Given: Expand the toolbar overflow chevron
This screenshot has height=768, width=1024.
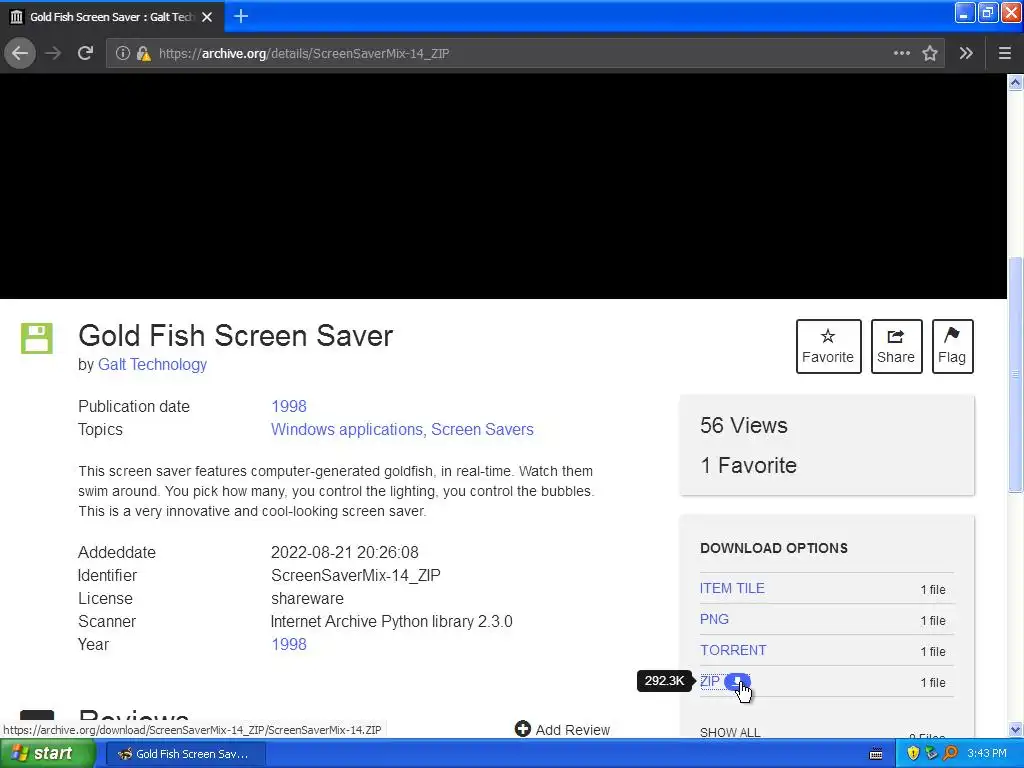Looking at the screenshot, I should click(x=966, y=53).
